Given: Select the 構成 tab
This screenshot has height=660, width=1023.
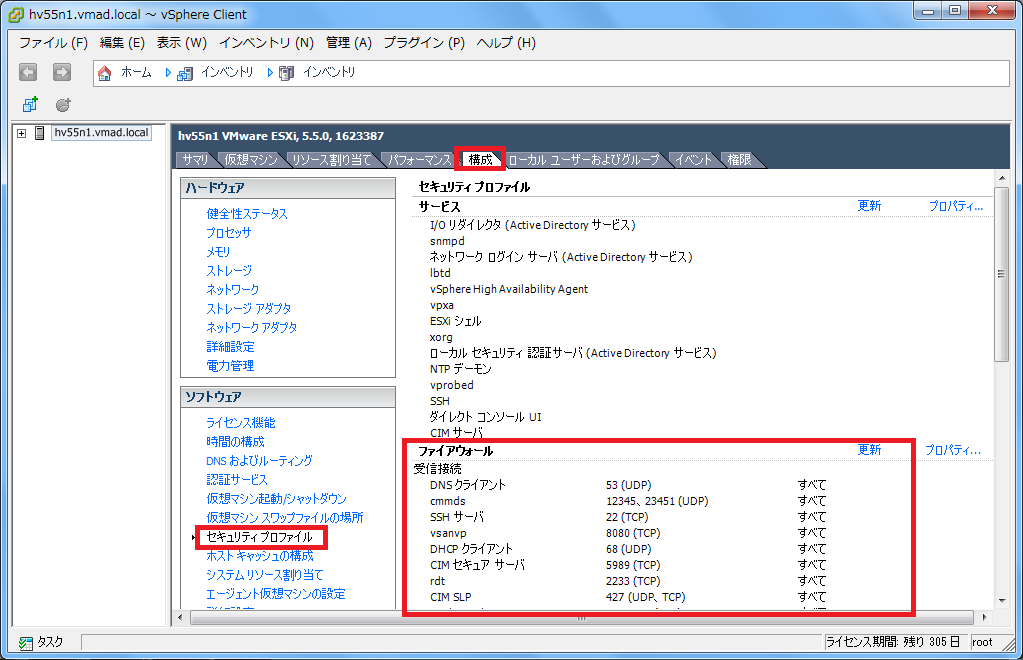Looking at the screenshot, I should click(480, 160).
